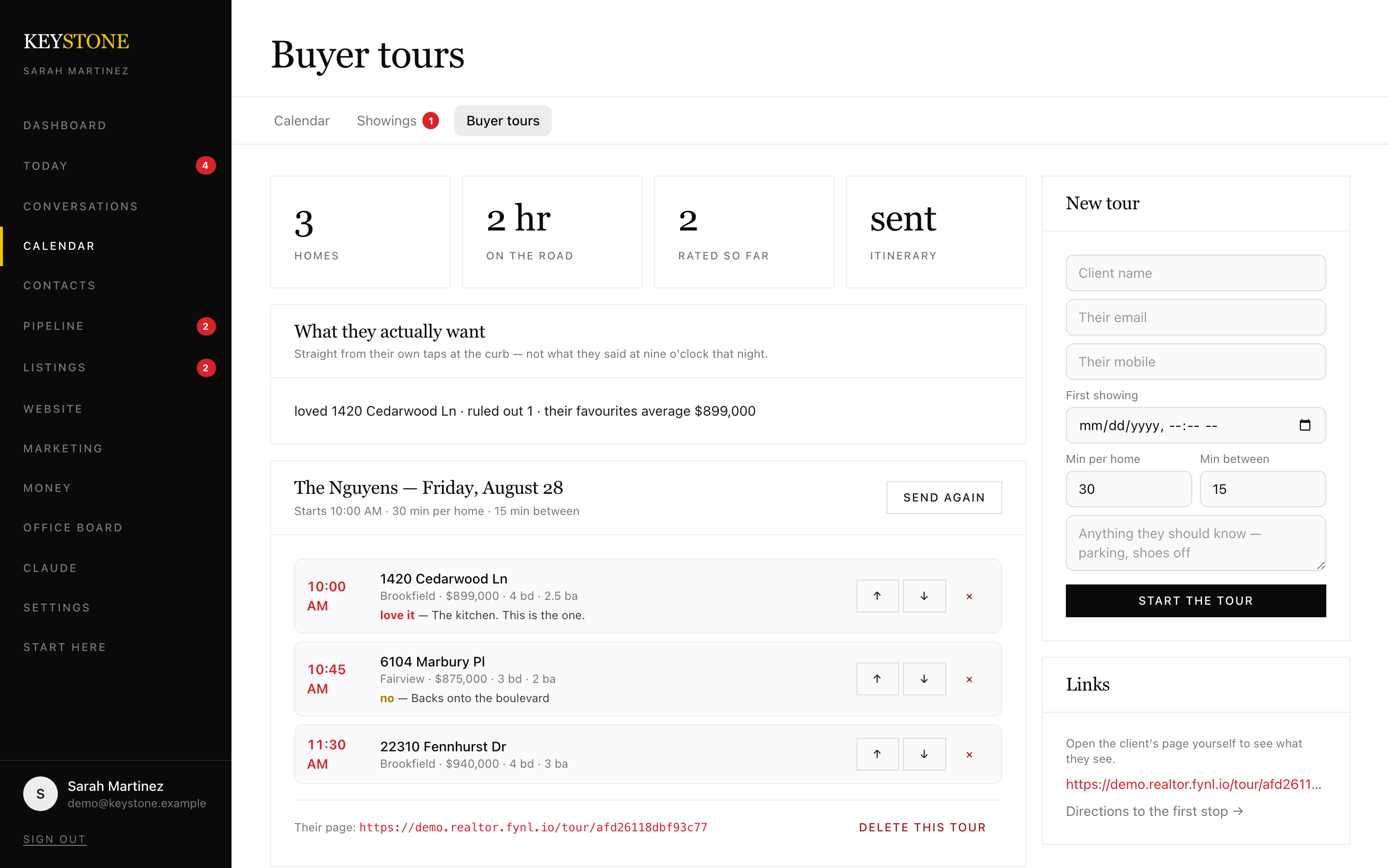Open Pipeline in the sidebar
1389x868 pixels.
(116, 326)
